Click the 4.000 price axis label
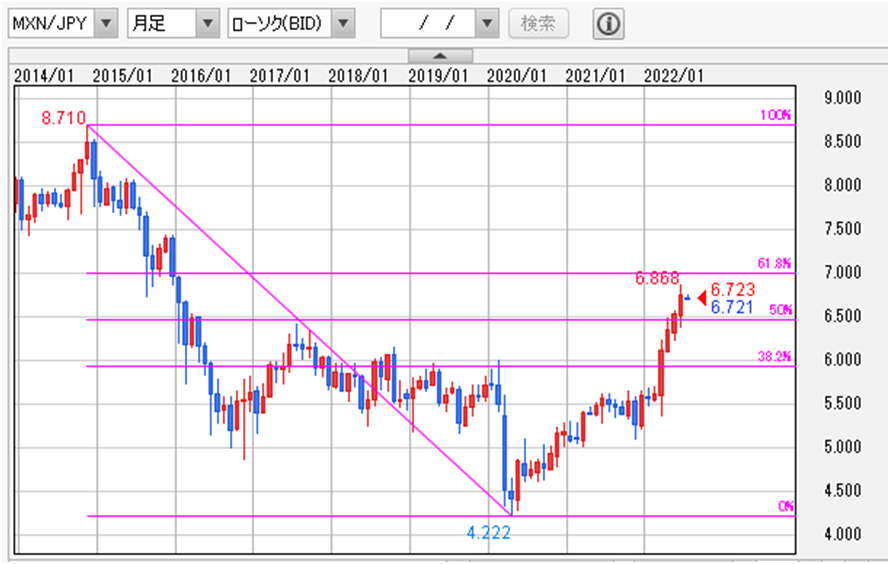This screenshot has height=564, width=890. pos(842,534)
